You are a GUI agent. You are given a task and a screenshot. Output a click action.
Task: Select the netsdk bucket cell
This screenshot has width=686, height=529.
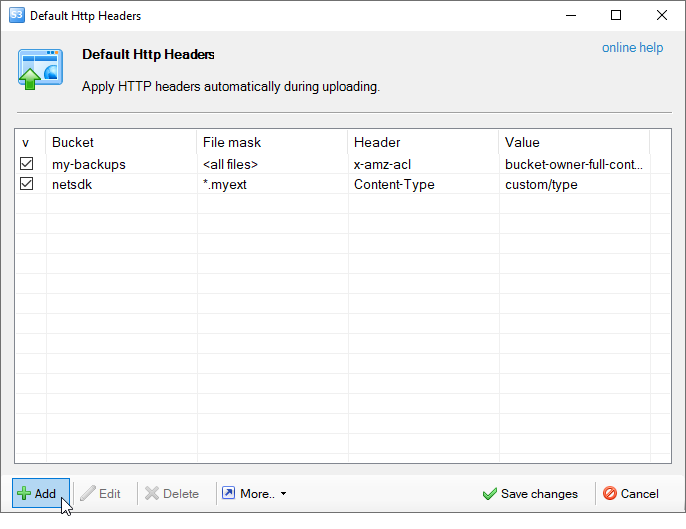(x=121, y=184)
